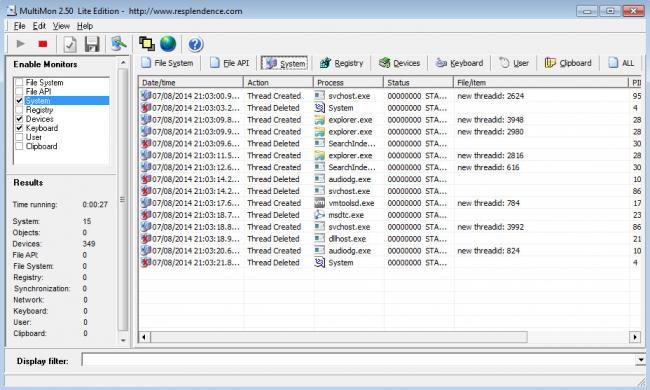
Task: Click the find/search toolbar icon
Action: pos(119,44)
